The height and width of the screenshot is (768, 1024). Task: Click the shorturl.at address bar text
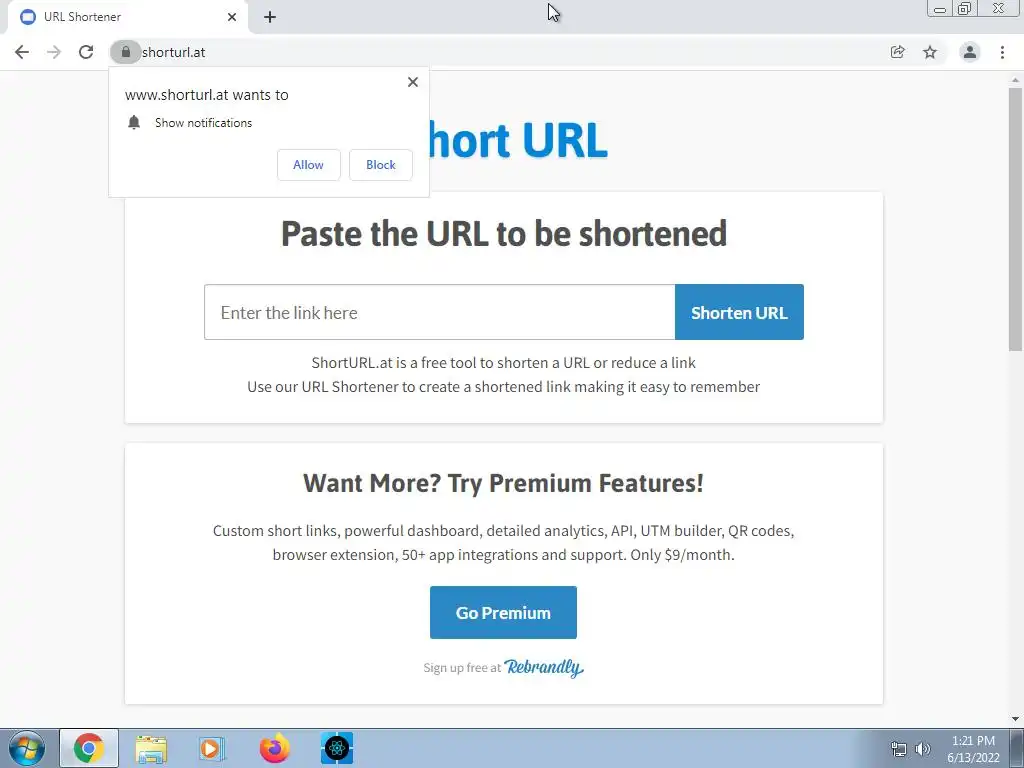(x=174, y=52)
